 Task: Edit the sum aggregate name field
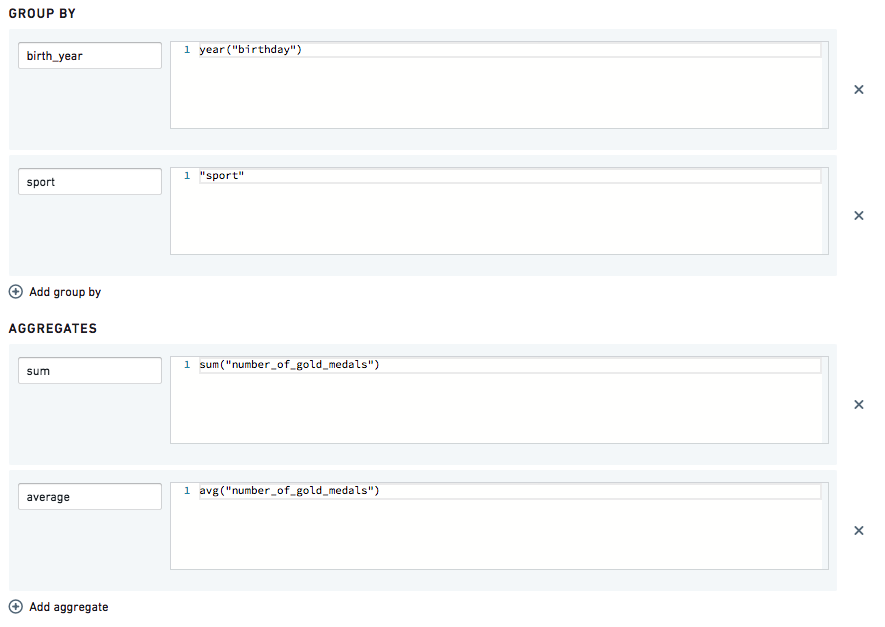[x=90, y=370]
